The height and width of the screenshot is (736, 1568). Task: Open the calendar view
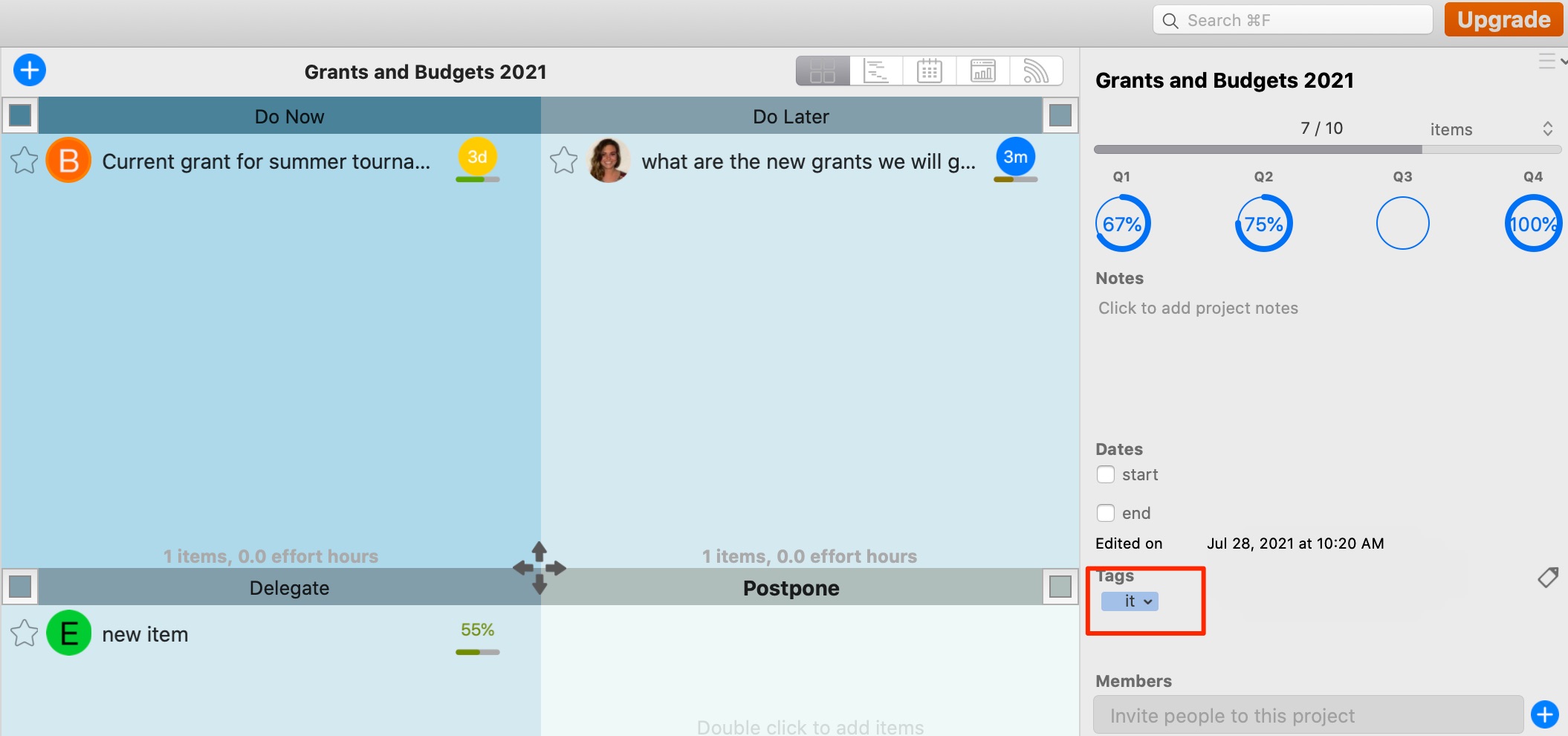[x=929, y=71]
